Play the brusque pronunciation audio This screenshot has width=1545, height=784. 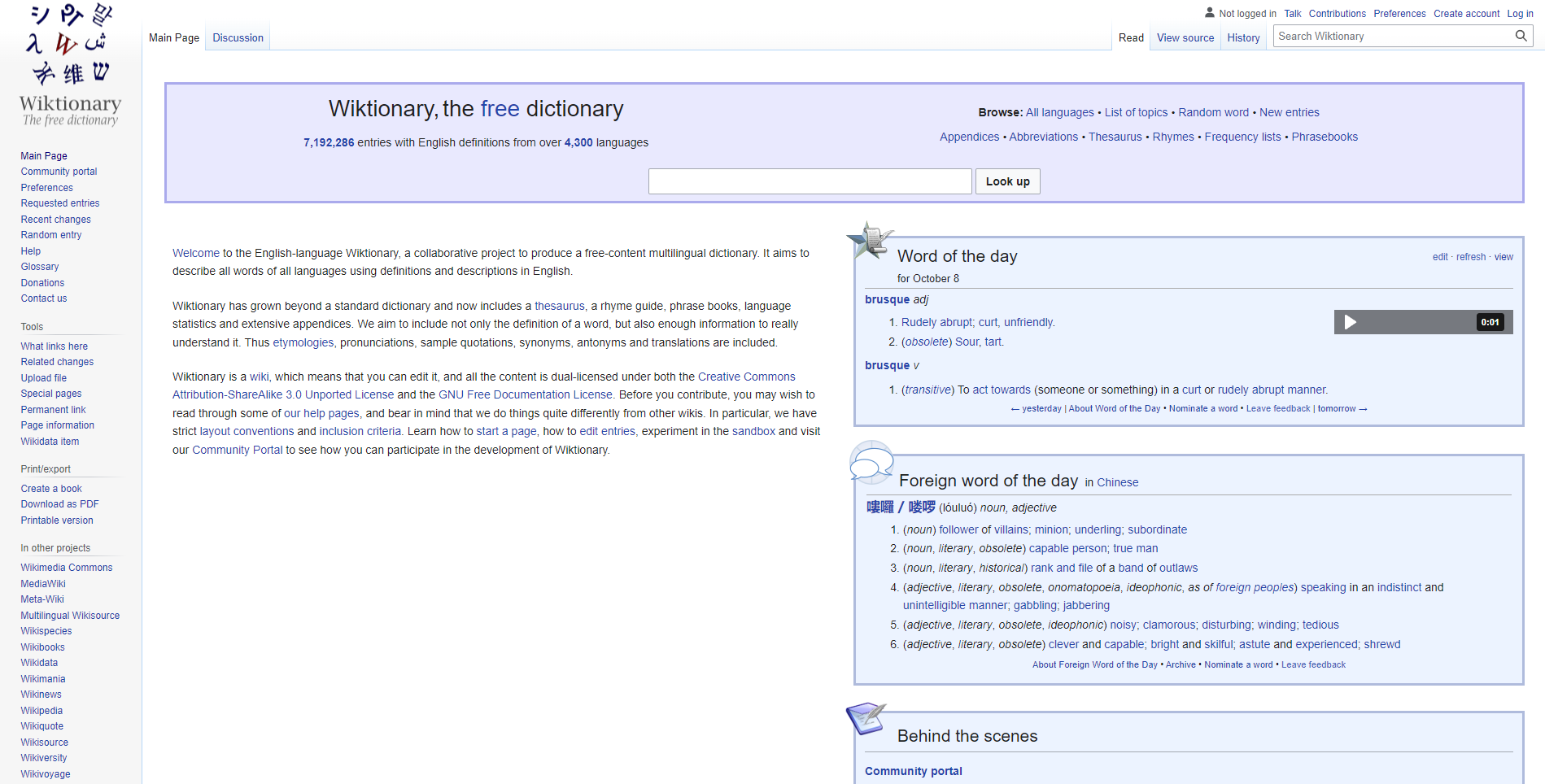pos(1351,322)
